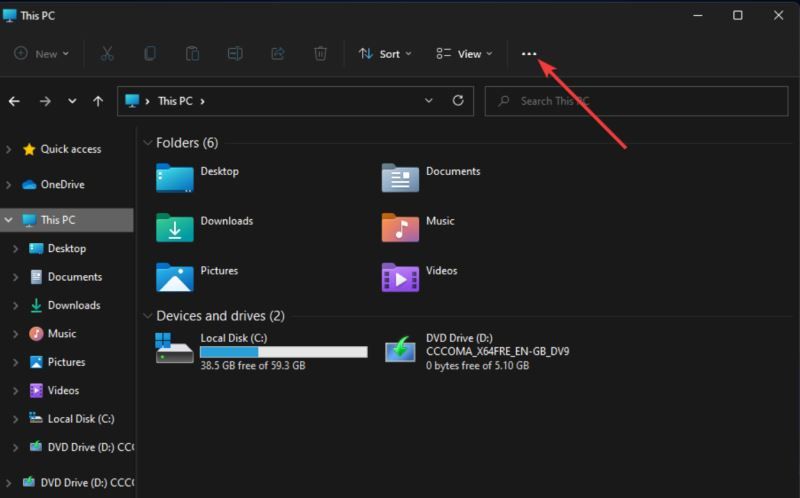Image resolution: width=800 pixels, height=498 pixels.
Task: Select Downloads in the navigation pane
Action: [x=73, y=305]
